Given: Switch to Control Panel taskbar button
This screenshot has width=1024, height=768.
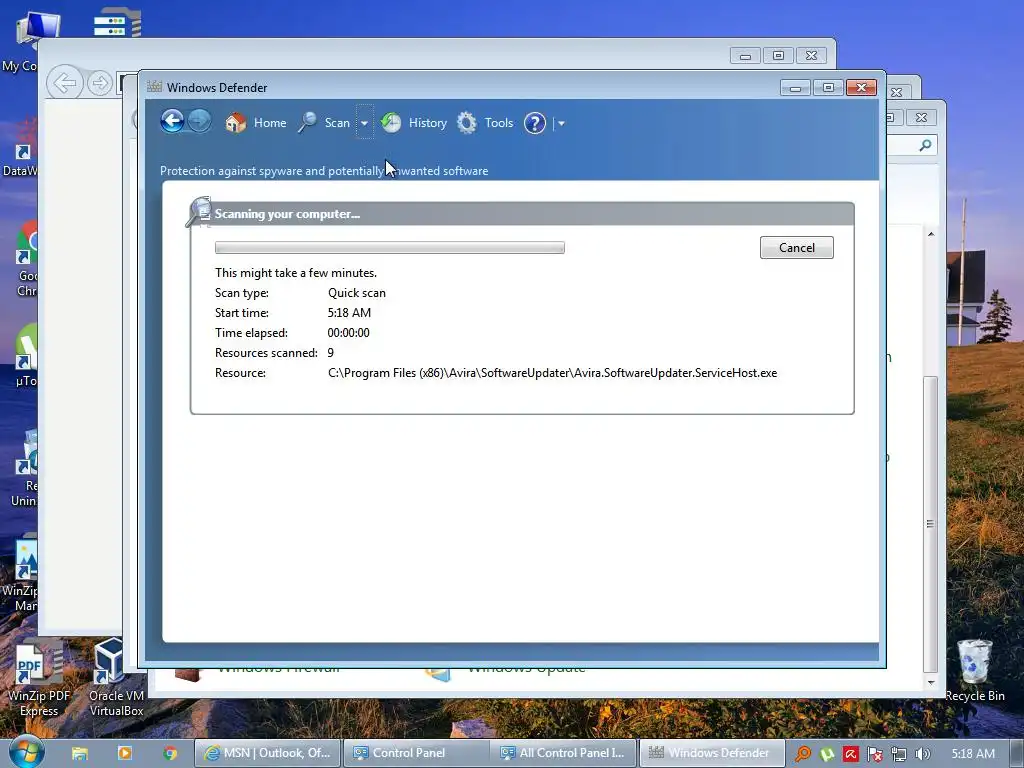Looking at the screenshot, I should click(x=417, y=753).
